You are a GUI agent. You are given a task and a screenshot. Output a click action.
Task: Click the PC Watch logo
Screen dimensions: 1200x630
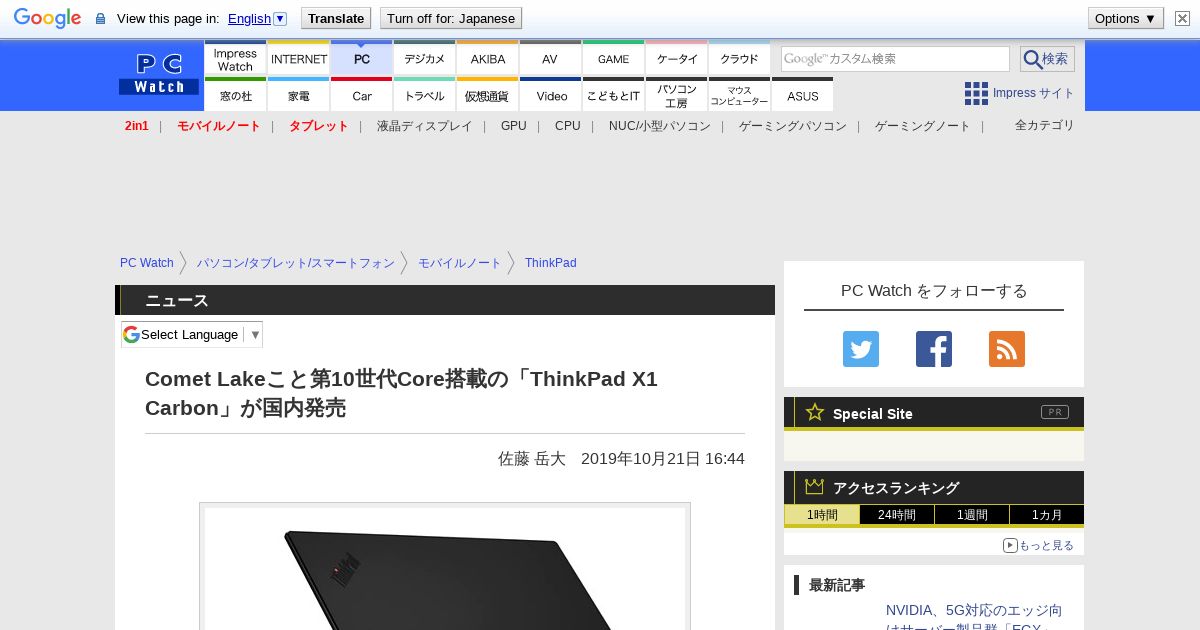click(x=159, y=74)
